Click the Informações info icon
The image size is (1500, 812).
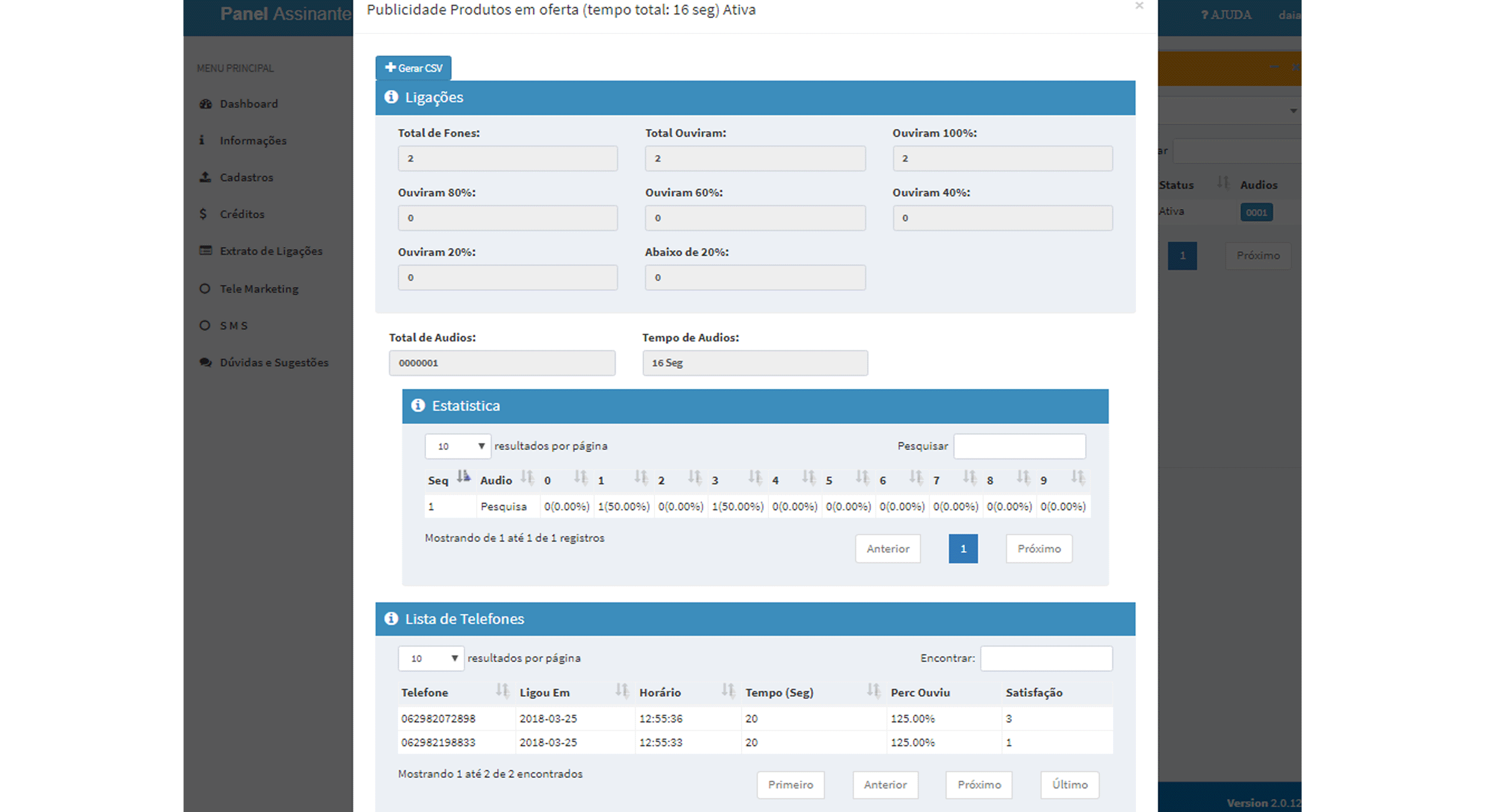click(202, 140)
